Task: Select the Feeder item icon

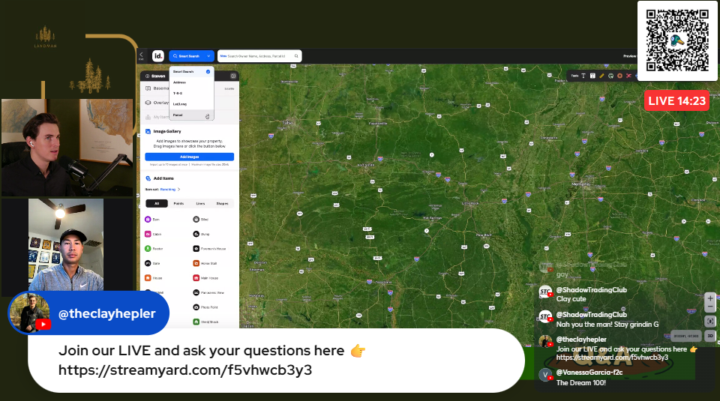Action: click(x=148, y=249)
